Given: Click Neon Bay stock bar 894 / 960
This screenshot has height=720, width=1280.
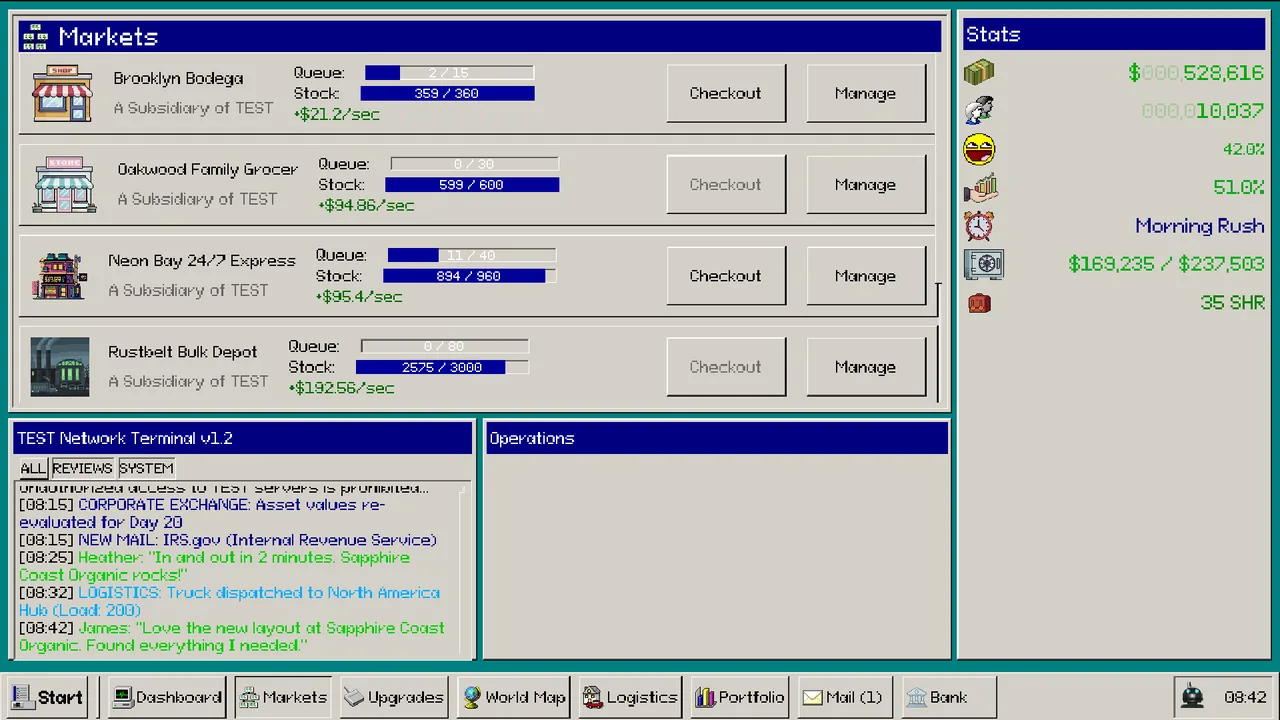Looking at the screenshot, I should (470, 276).
